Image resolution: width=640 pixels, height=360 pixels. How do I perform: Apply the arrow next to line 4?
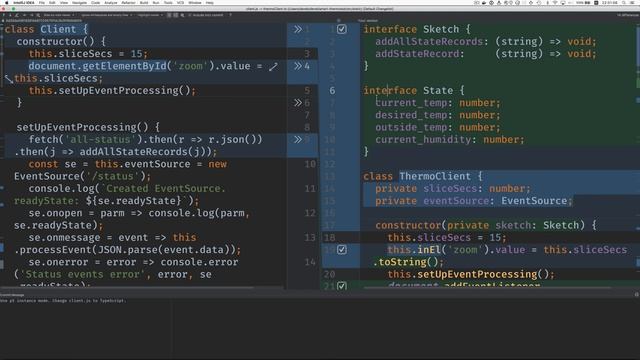298,66
